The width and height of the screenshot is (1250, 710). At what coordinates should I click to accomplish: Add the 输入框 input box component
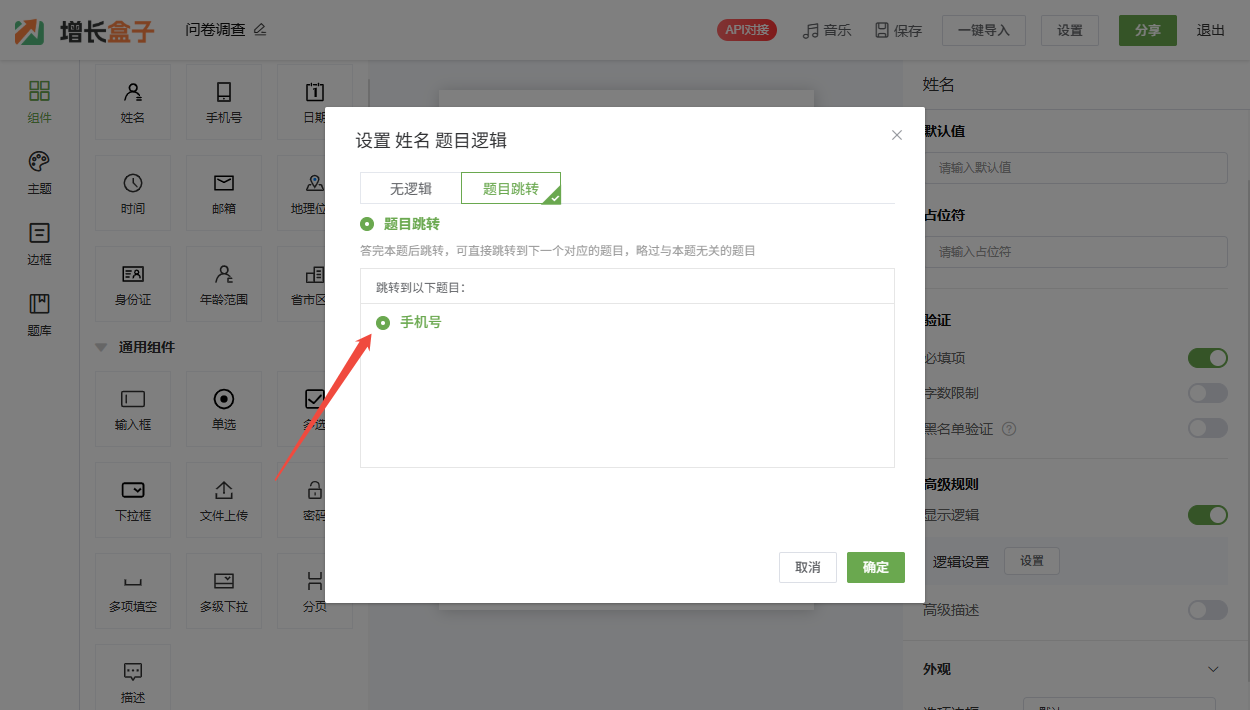pos(133,409)
